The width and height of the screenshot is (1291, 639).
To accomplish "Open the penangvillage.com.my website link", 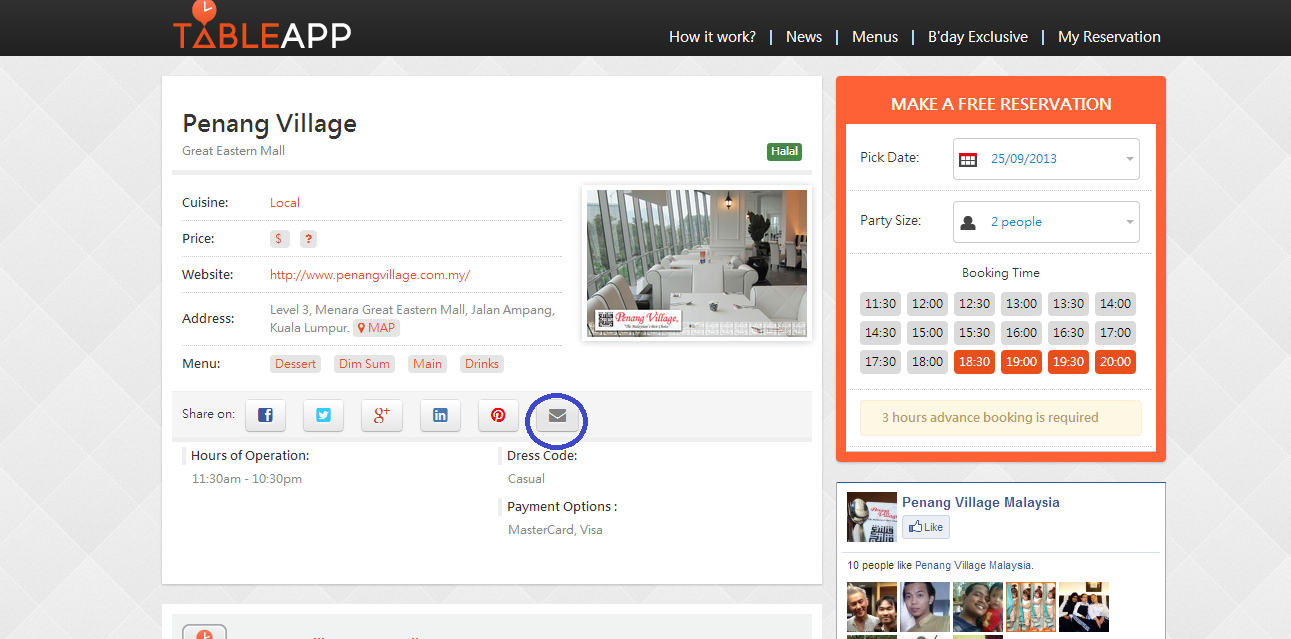I will pyautogui.click(x=370, y=275).
